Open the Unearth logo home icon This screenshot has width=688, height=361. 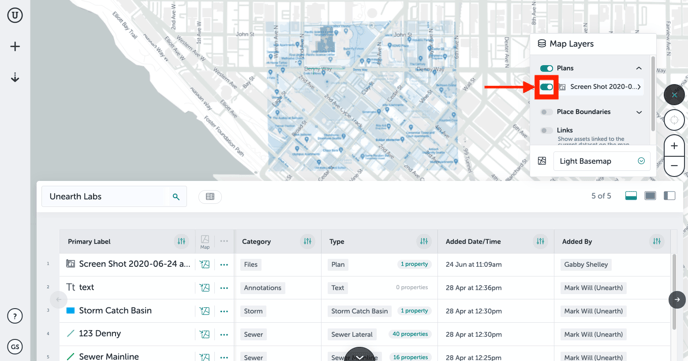coord(15,15)
